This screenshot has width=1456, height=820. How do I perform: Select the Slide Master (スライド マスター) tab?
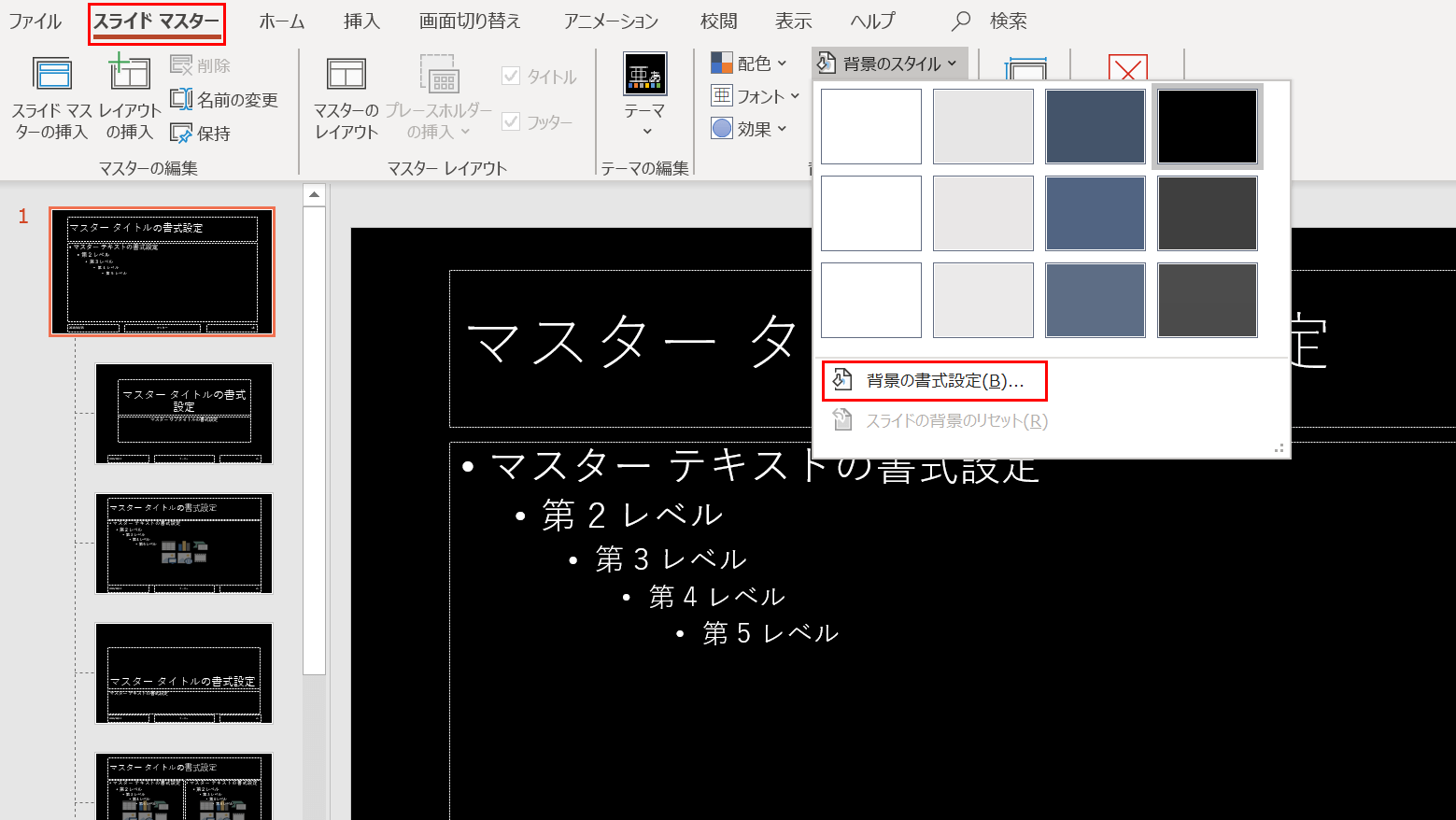[x=157, y=21]
